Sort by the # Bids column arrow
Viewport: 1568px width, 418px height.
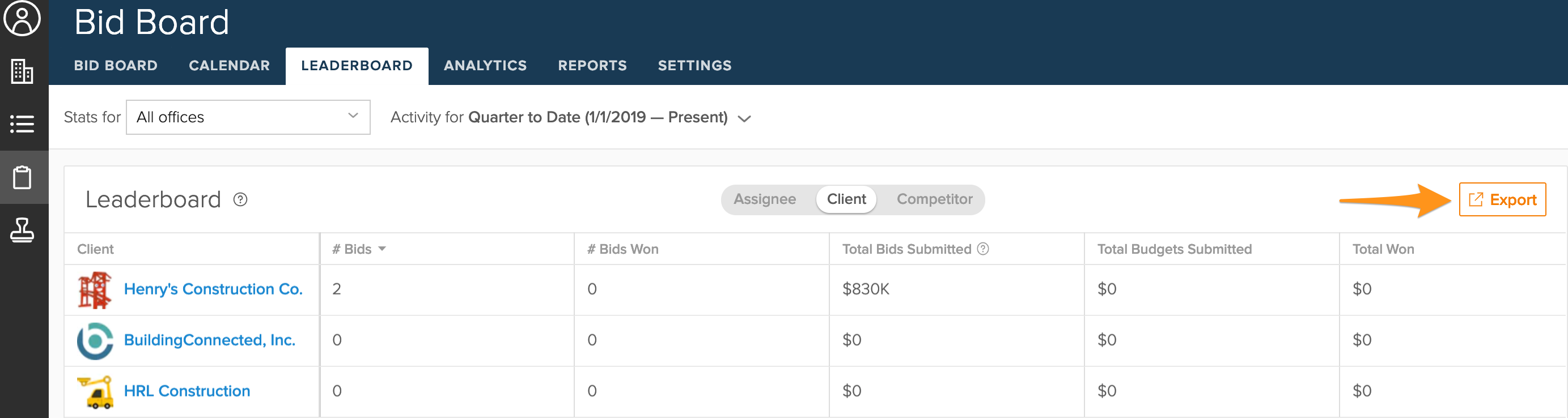[x=382, y=249]
